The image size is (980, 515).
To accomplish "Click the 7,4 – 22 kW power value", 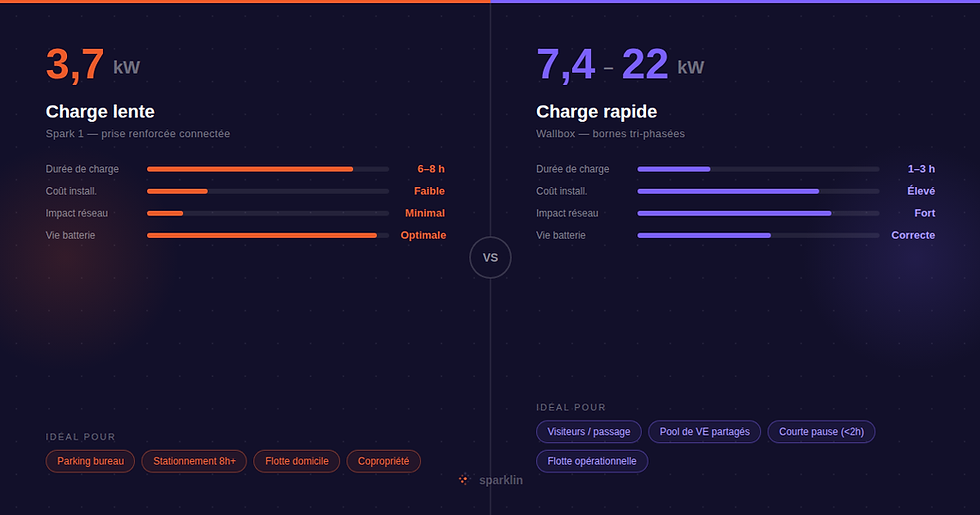I will [x=620, y=64].
